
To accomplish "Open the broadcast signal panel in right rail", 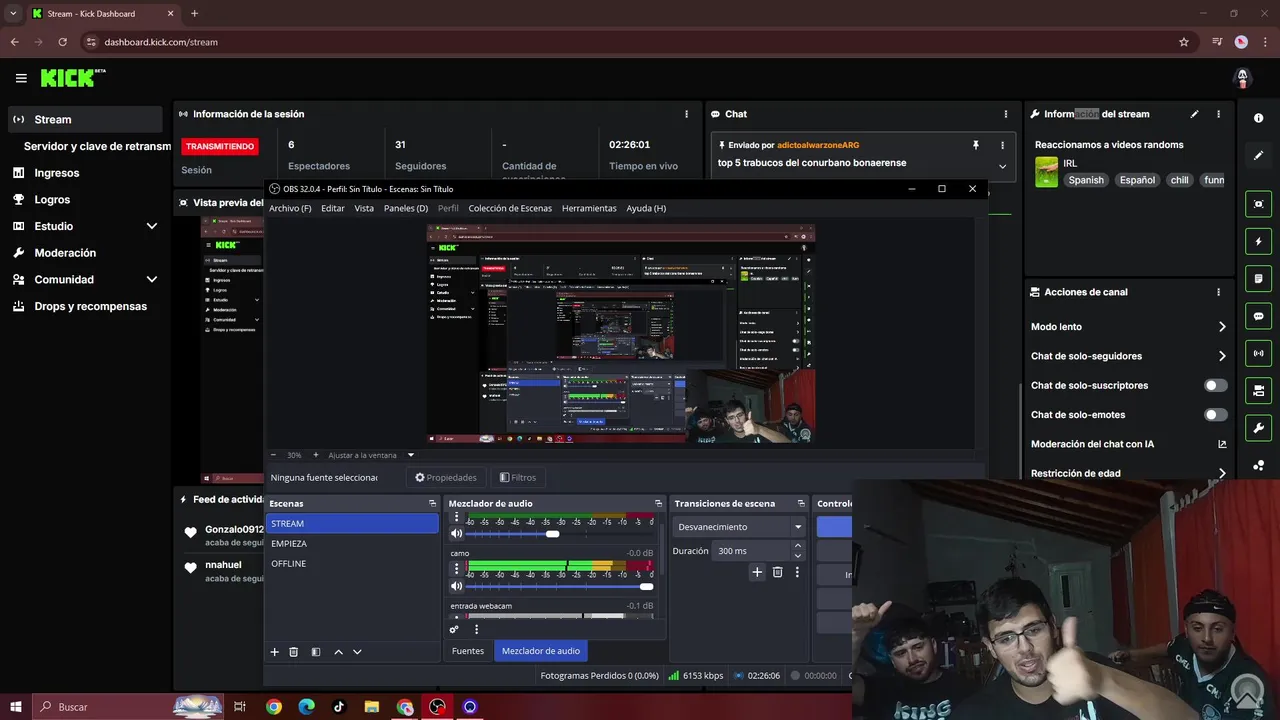I will (x=1258, y=353).
